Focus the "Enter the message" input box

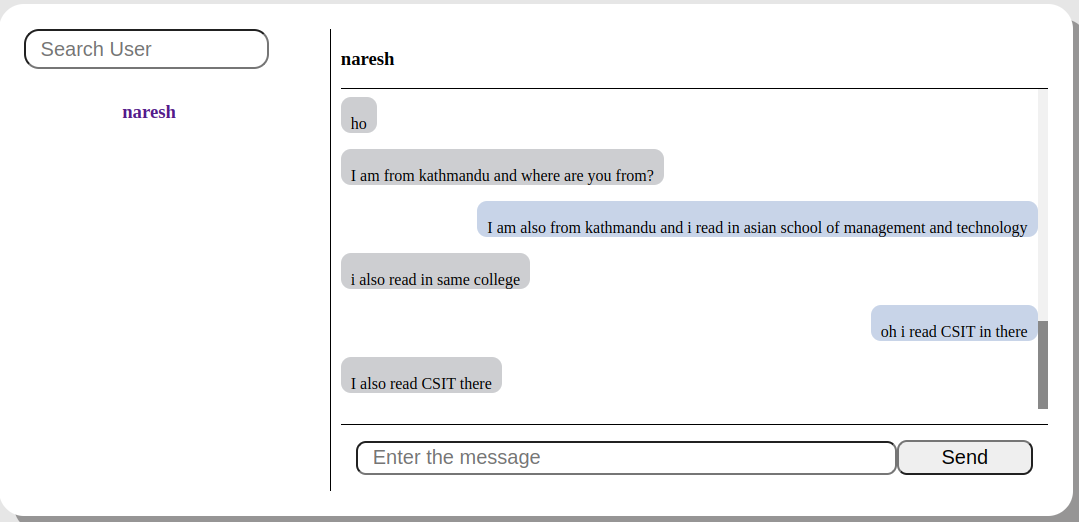[x=626, y=458]
